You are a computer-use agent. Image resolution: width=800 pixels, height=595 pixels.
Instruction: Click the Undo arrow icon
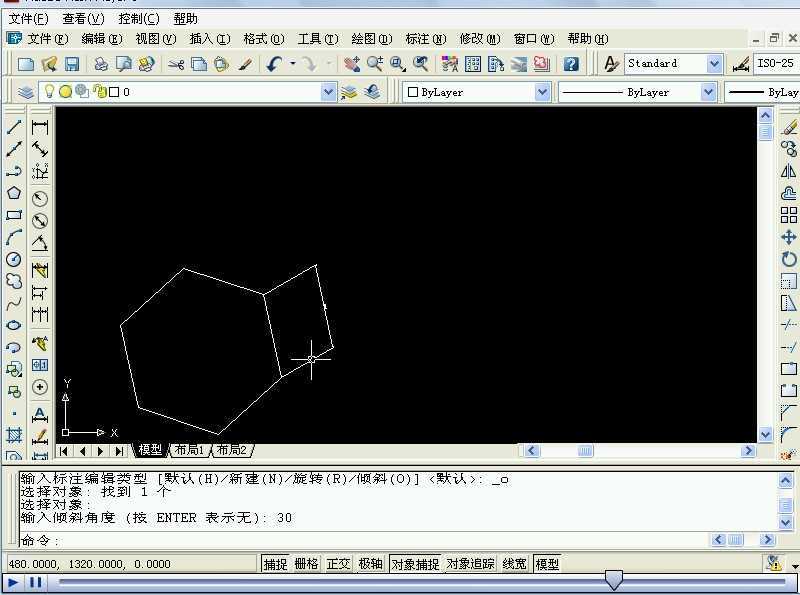(x=274, y=64)
